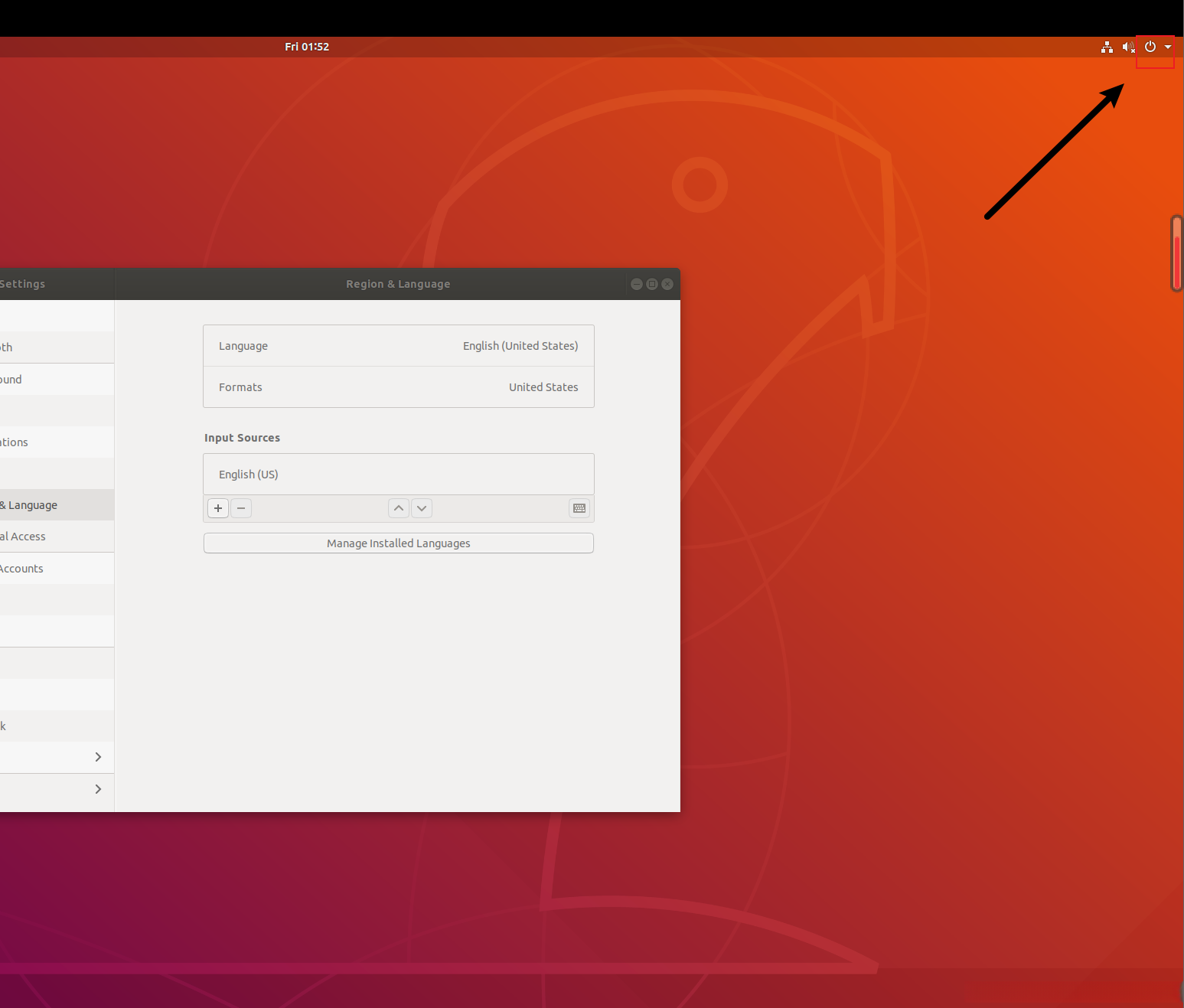Viewport: 1184px width, 1008px height.
Task: Remove the input source with the minus button
Action: (241, 508)
